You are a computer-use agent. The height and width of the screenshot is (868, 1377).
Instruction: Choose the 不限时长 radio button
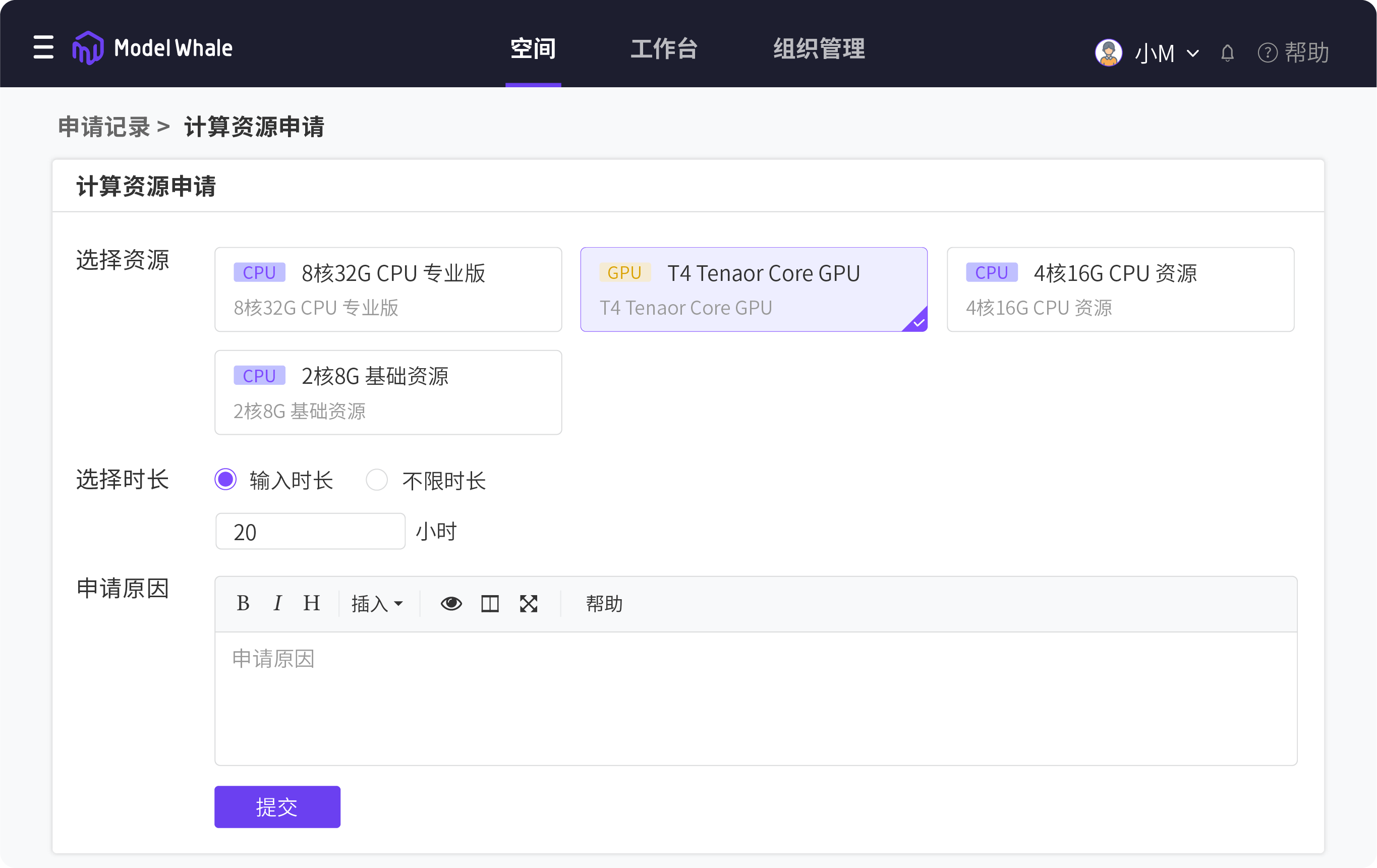coord(376,479)
